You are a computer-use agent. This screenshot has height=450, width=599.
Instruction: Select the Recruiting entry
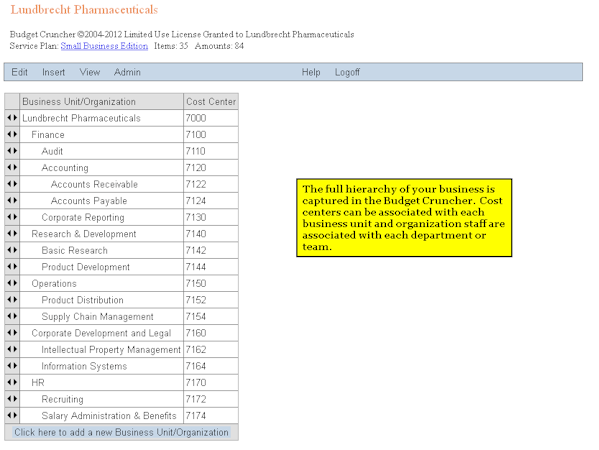click(x=62, y=399)
